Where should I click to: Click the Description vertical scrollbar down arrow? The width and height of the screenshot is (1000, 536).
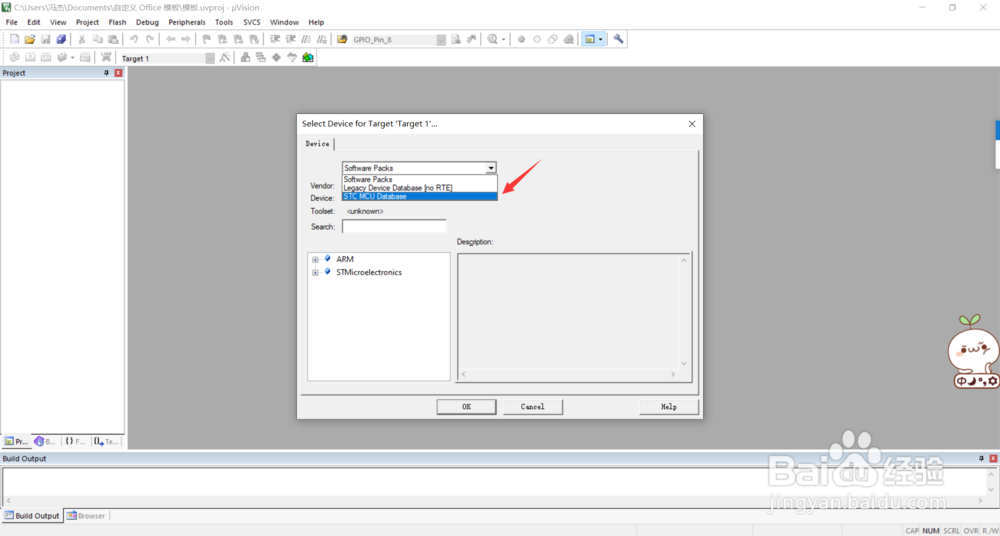[684, 363]
